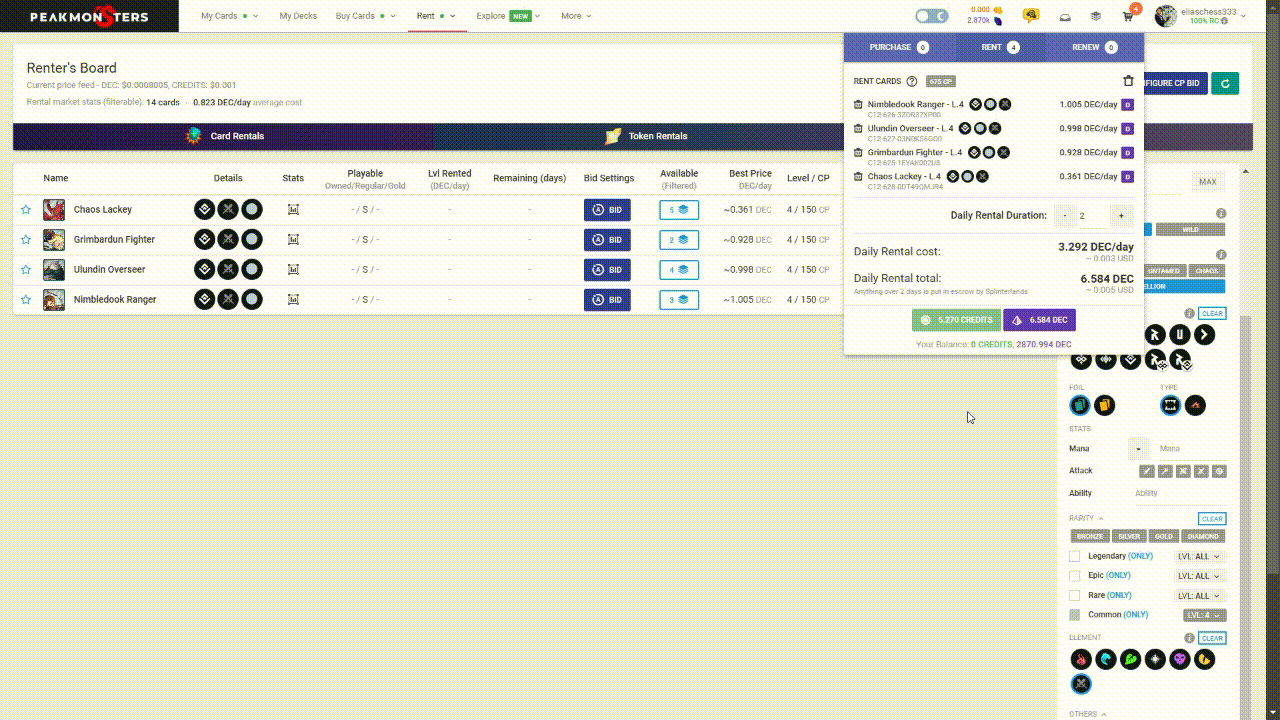Expand My Cards menu
This screenshot has width=1280, height=720.
229,16
